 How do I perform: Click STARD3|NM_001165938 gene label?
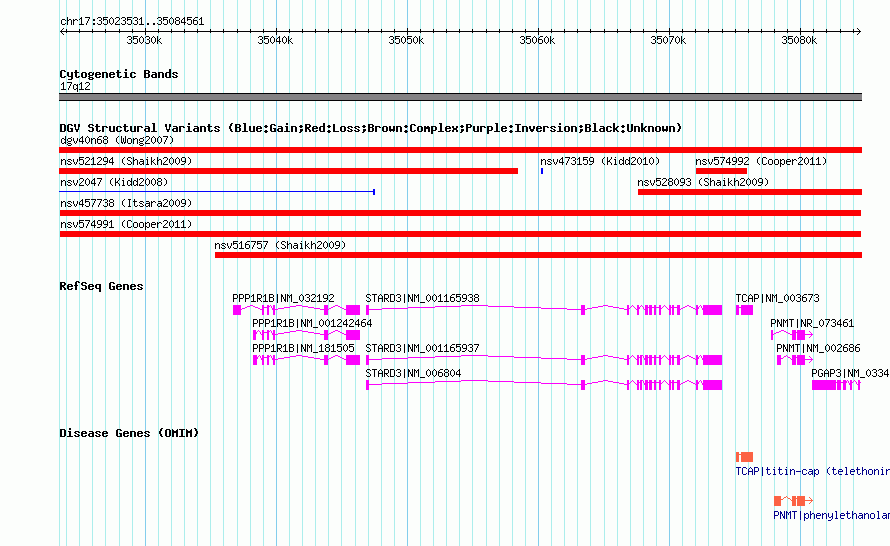click(x=422, y=298)
